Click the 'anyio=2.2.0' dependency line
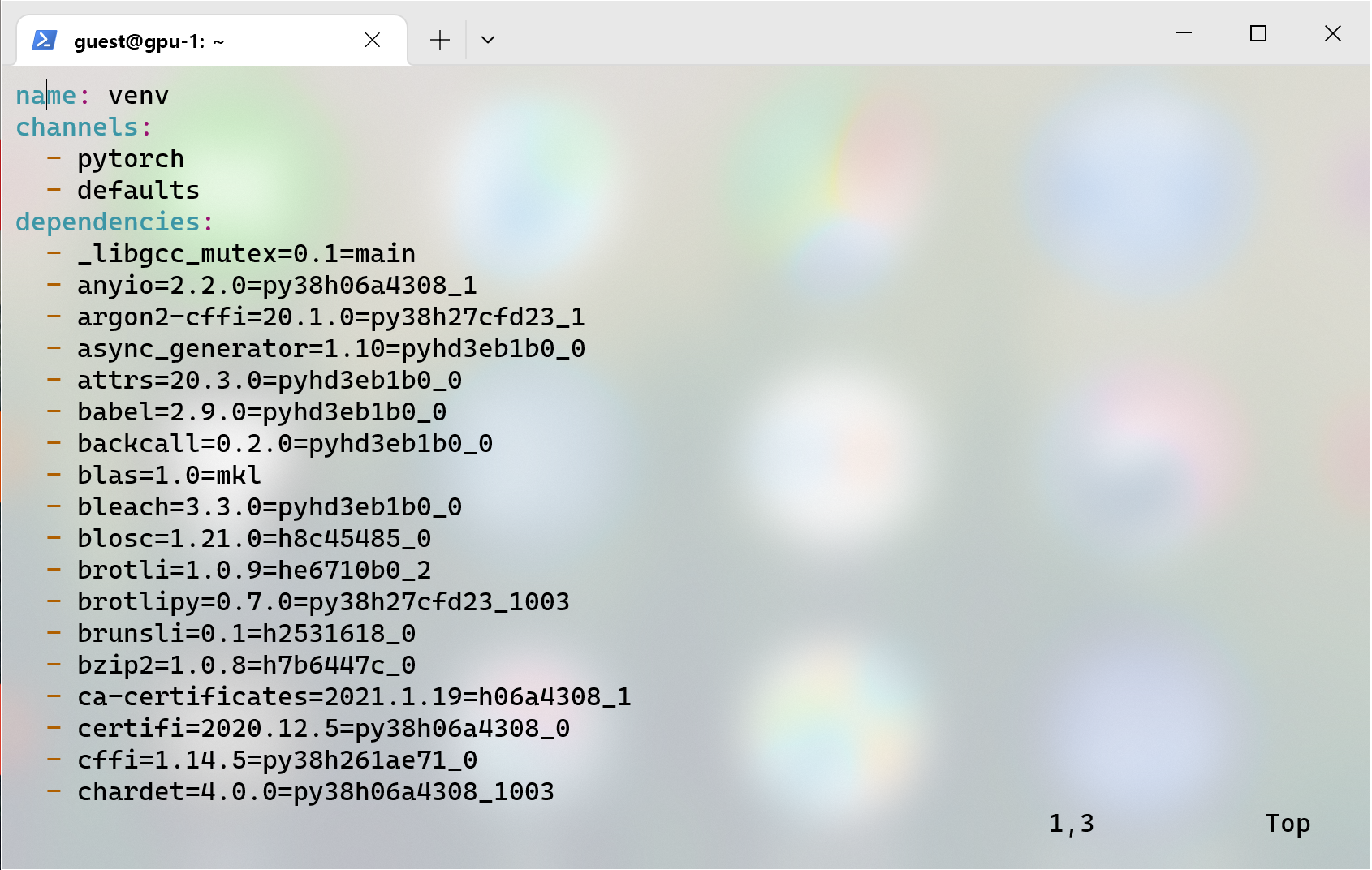The height and width of the screenshot is (870, 1372). pos(278,286)
